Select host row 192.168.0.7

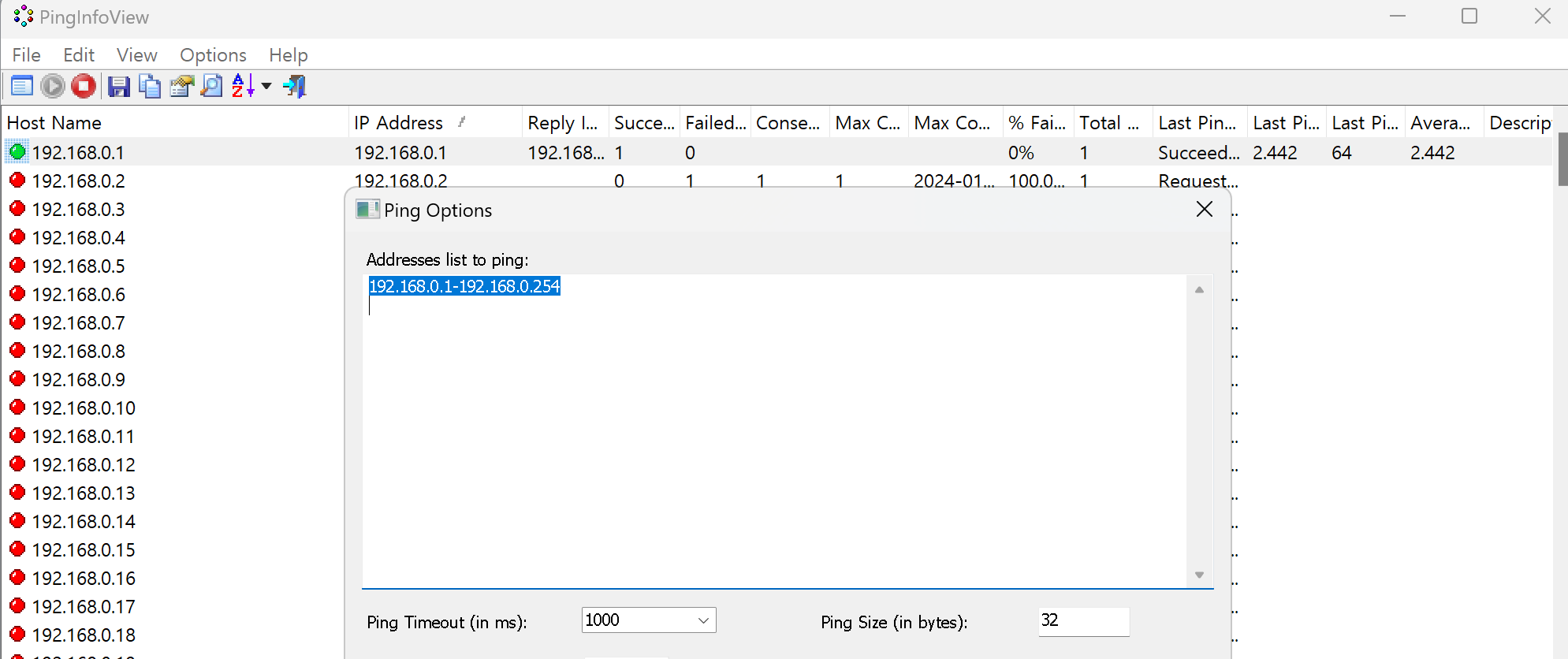78,322
